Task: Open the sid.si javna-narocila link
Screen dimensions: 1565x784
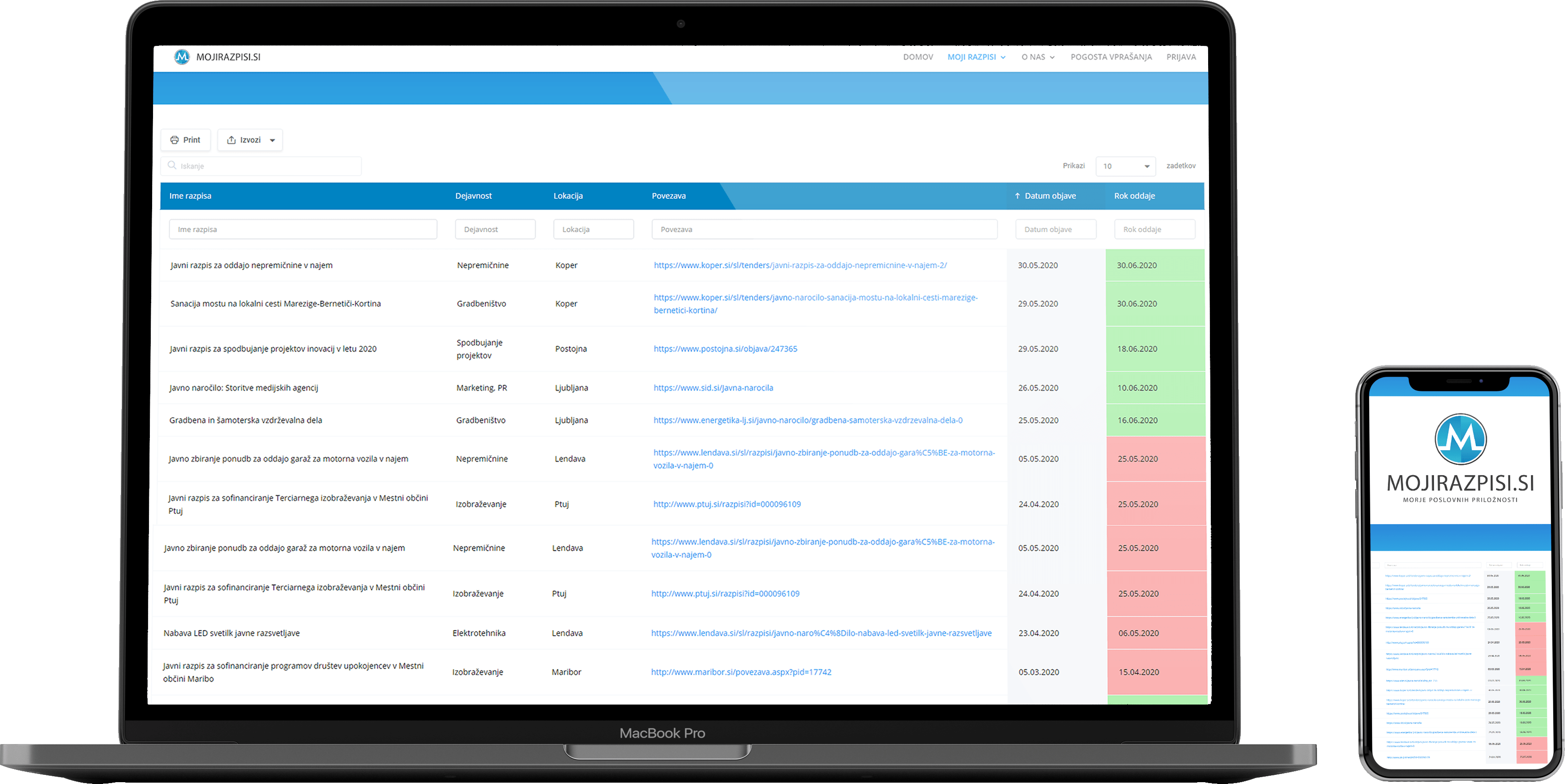Action: 713,387
